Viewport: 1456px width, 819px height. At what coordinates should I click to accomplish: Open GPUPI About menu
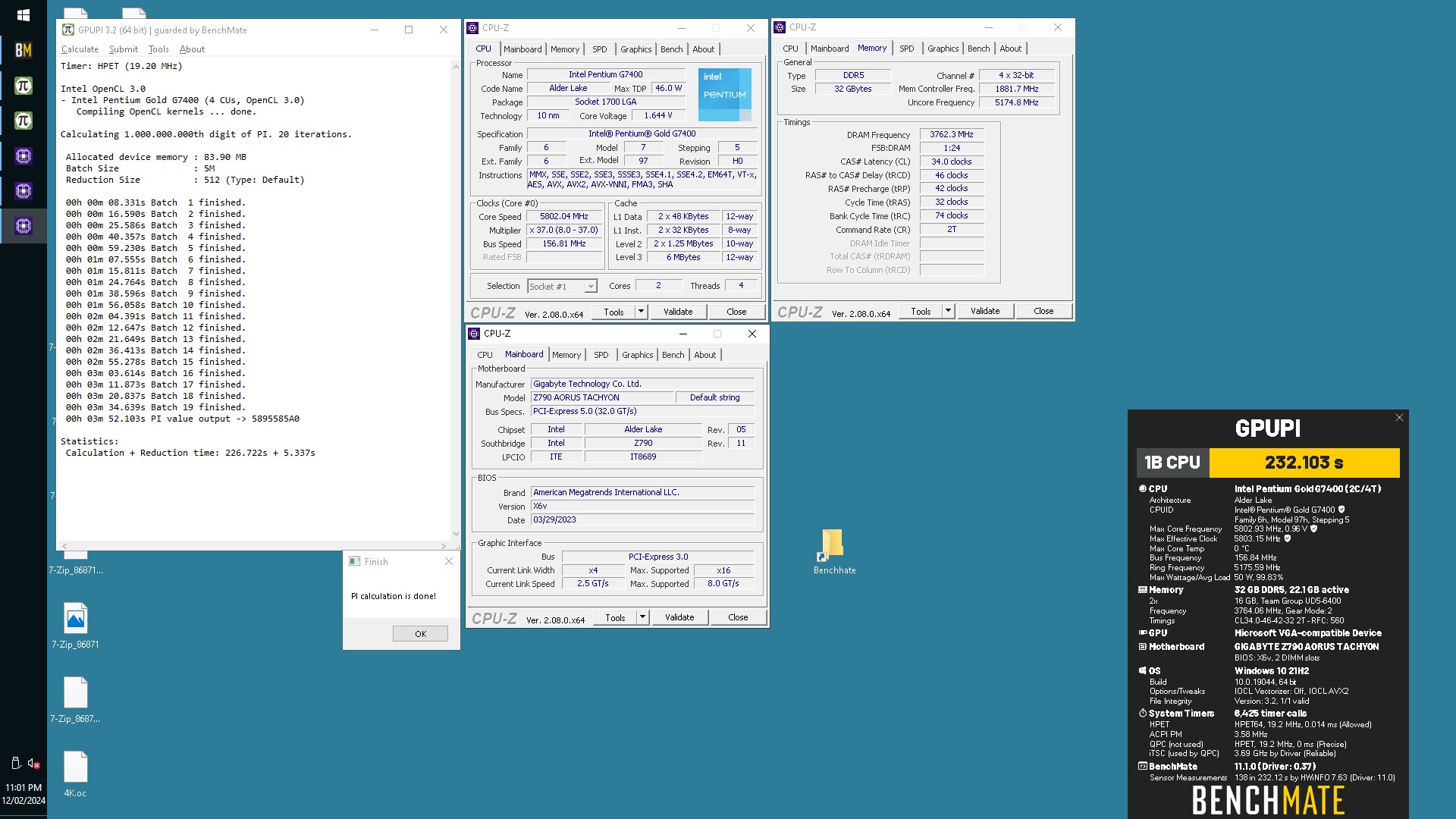[x=192, y=49]
